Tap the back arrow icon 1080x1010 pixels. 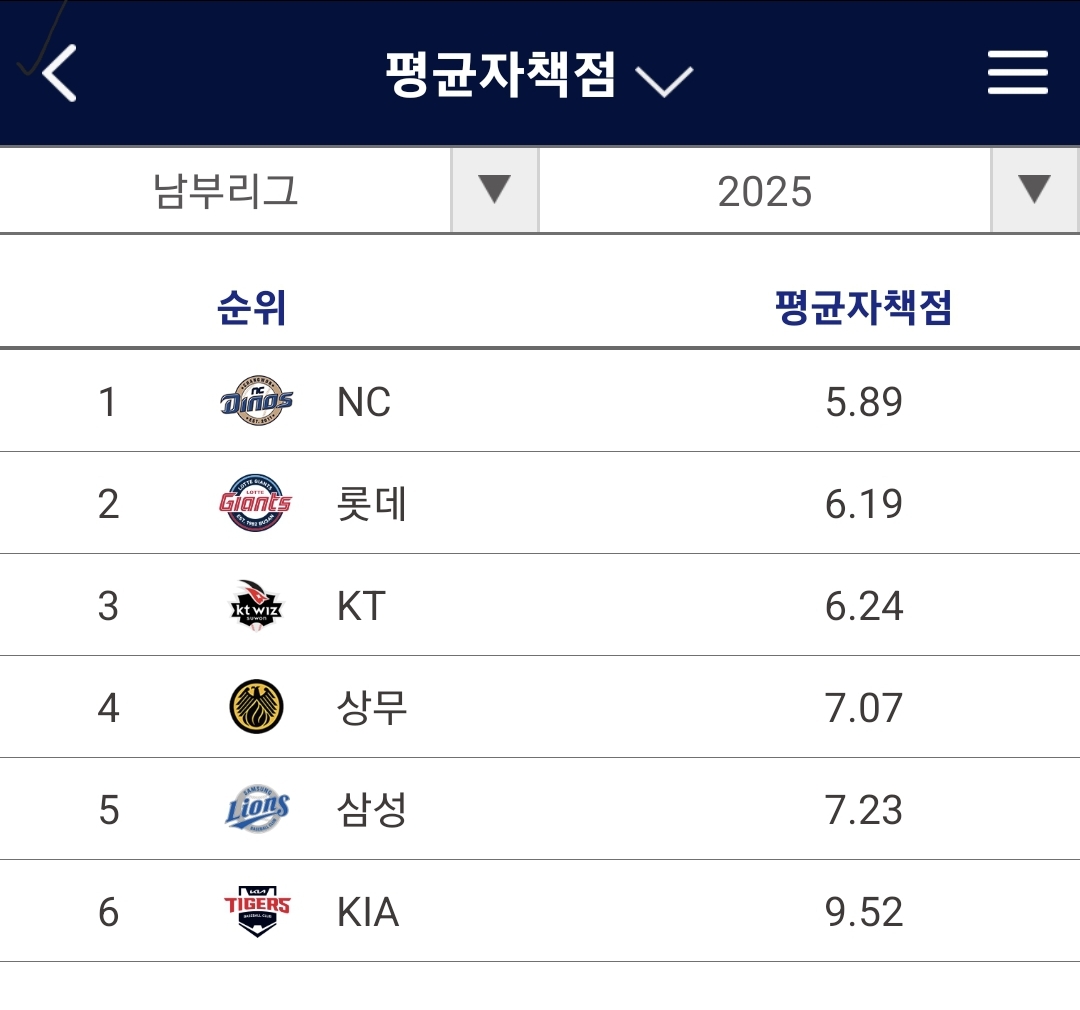60,74
